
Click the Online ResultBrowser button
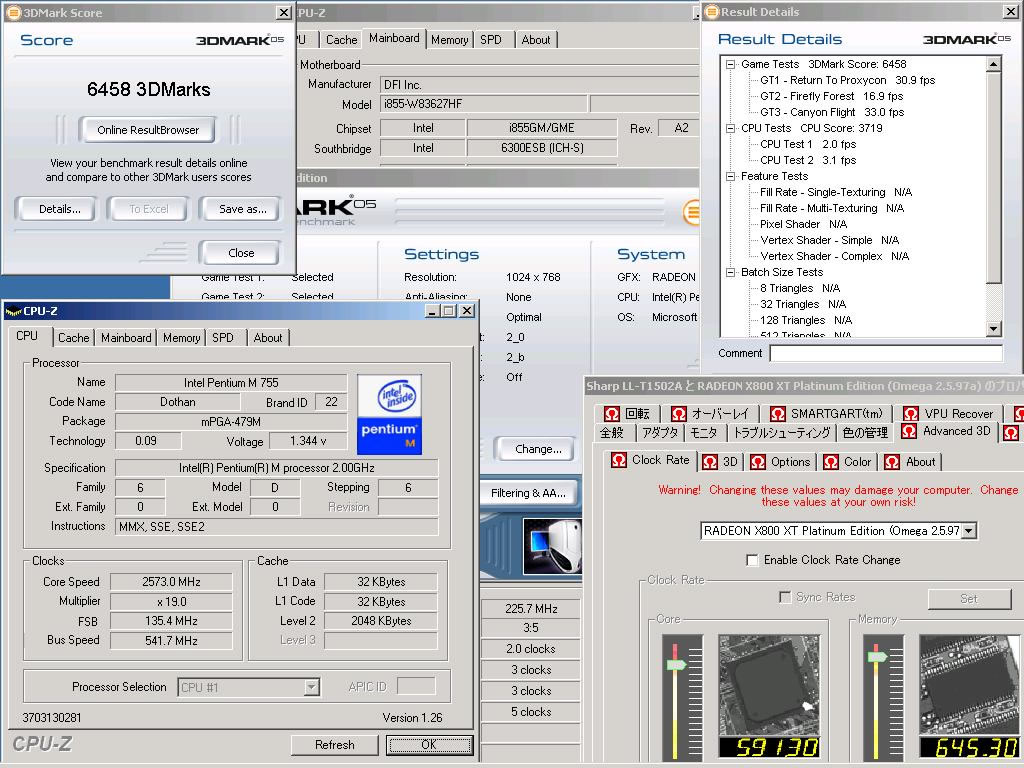click(148, 130)
